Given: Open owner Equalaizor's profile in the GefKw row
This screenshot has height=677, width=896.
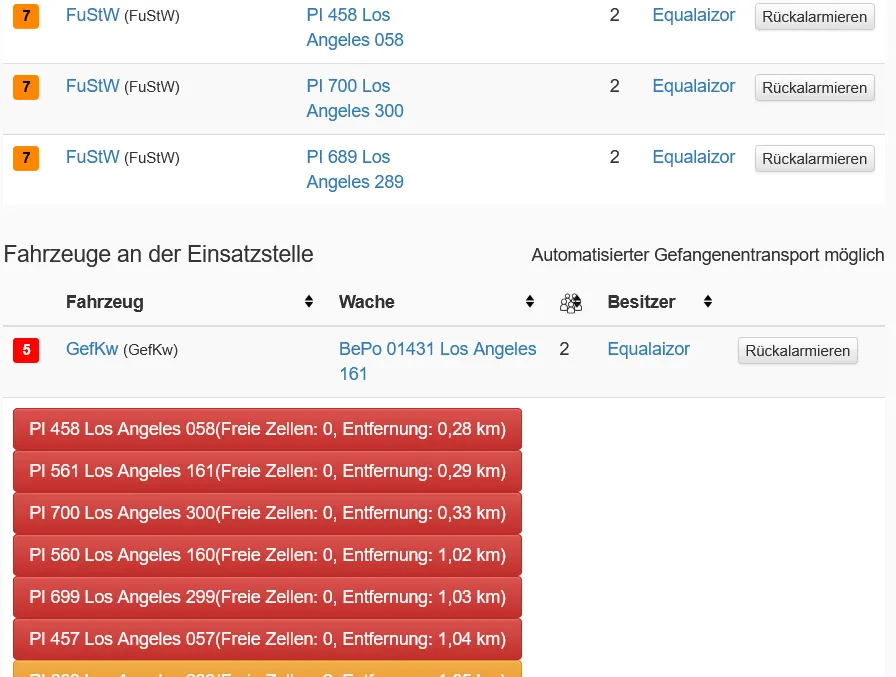Looking at the screenshot, I should 648,349.
